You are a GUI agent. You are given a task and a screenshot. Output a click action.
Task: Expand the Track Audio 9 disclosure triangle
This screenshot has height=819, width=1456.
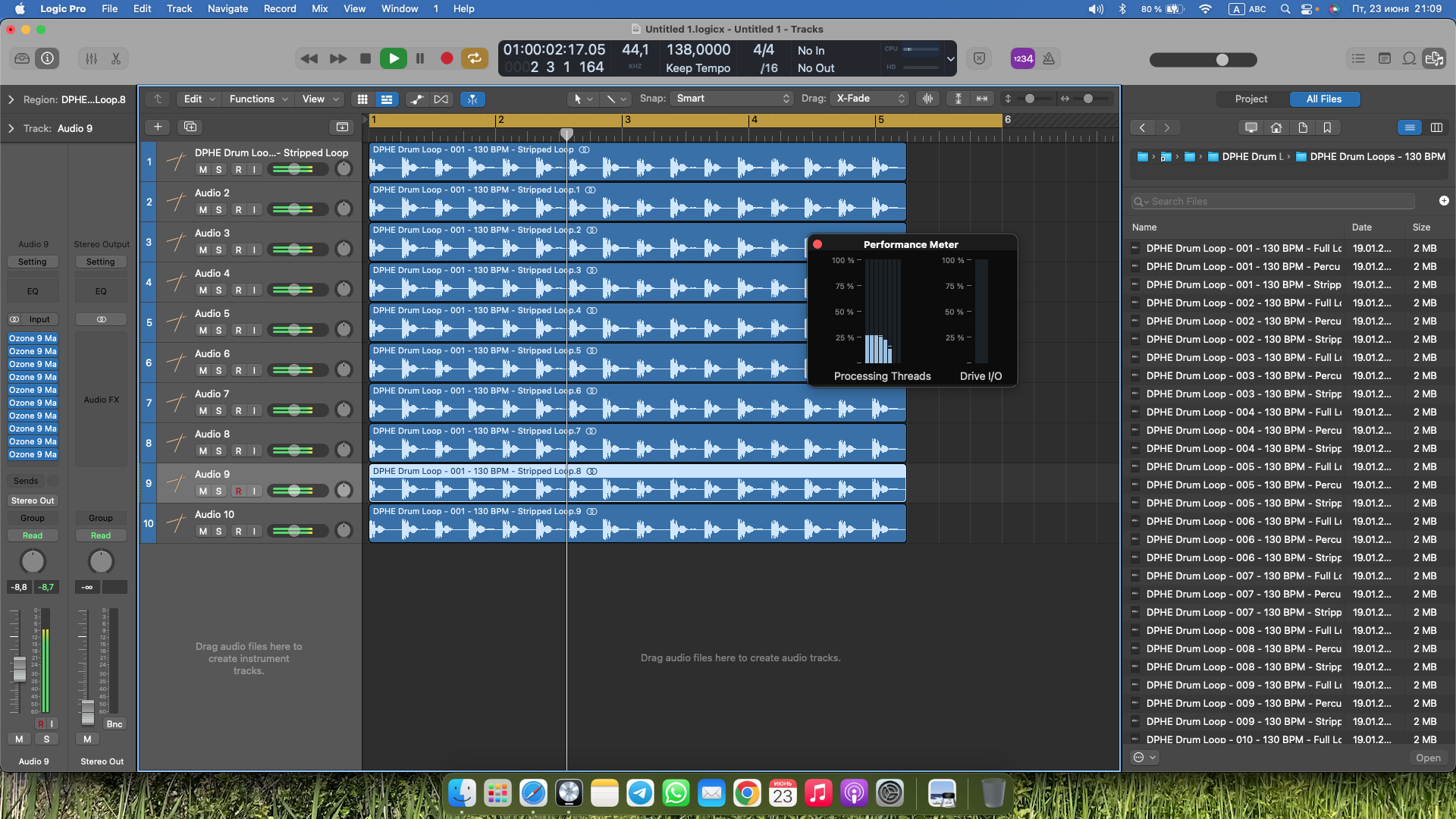coord(11,128)
